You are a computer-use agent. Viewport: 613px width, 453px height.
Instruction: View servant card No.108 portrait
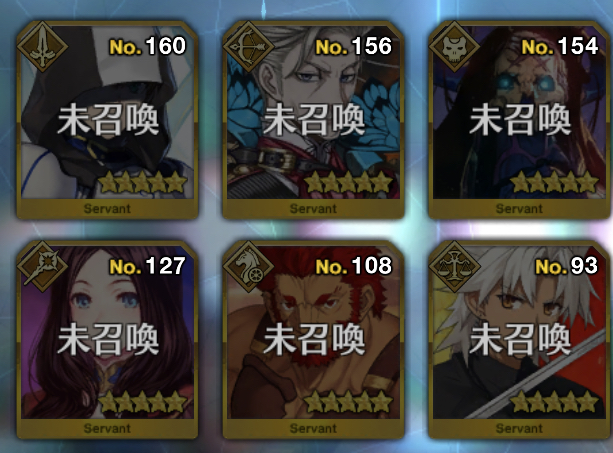click(313, 332)
